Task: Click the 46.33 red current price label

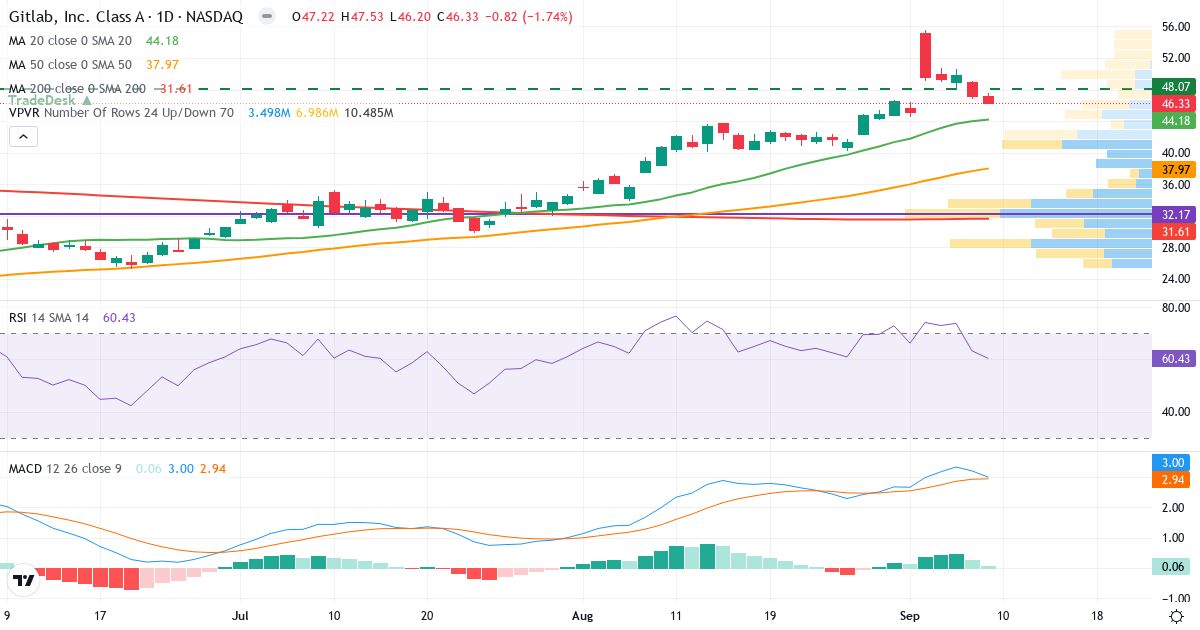Action: tap(1174, 103)
